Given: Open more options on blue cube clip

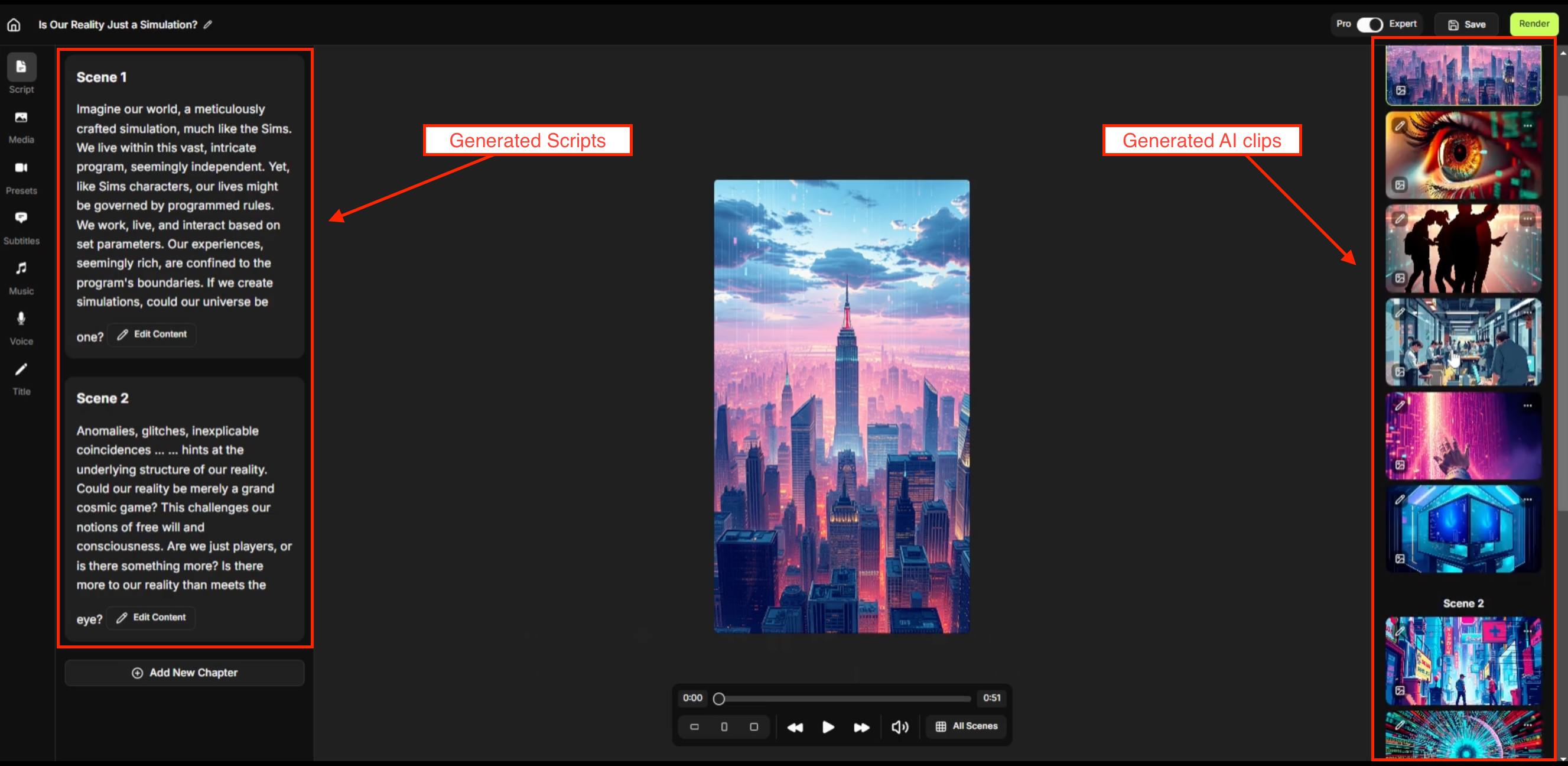Looking at the screenshot, I should 1527,499.
